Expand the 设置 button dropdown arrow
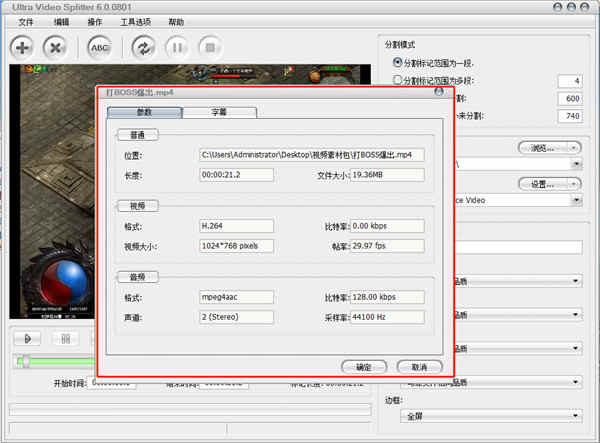Image resolution: width=600 pixels, height=443 pixels. click(574, 184)
